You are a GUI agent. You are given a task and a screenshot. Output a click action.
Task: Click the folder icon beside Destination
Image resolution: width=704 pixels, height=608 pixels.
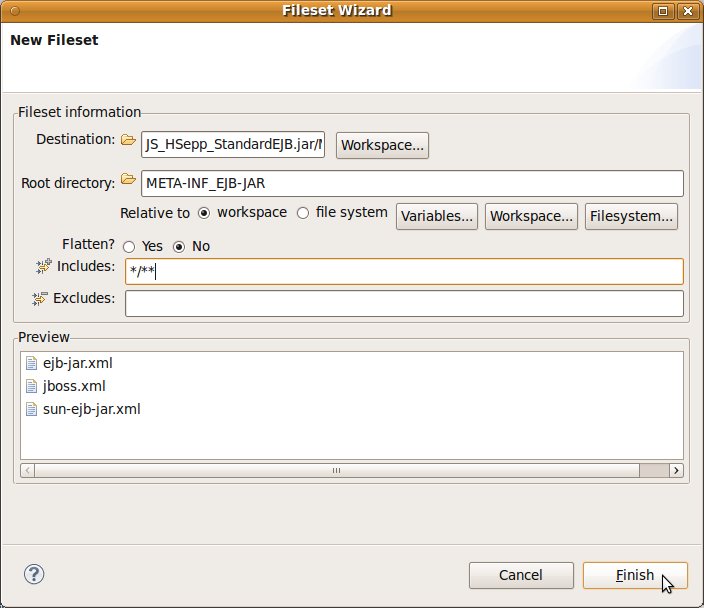pos(128,141)
